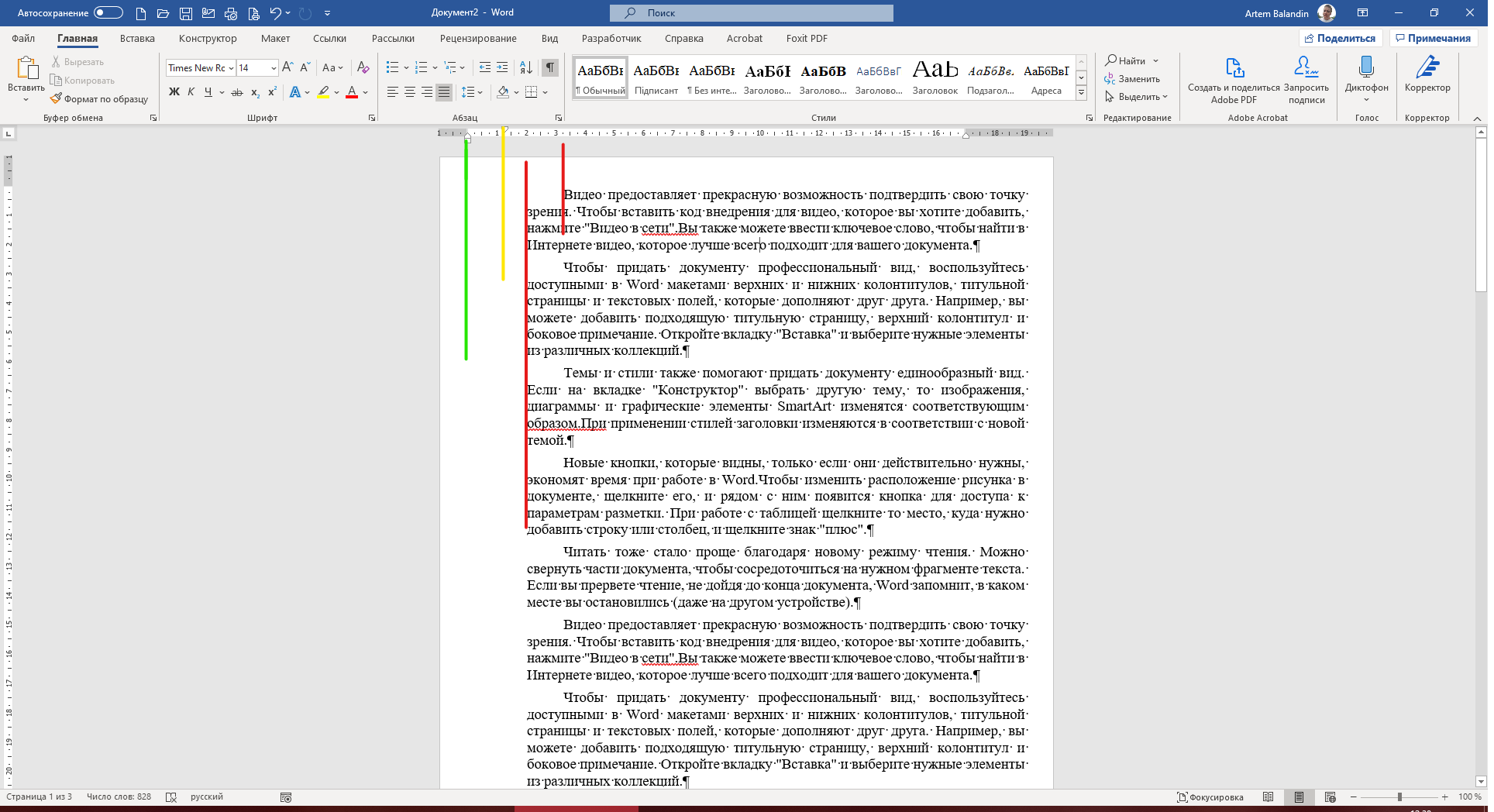Decrease indent icon
Image resolution: width=1494 pixels, height=812 pixels.
pos(485,67)
